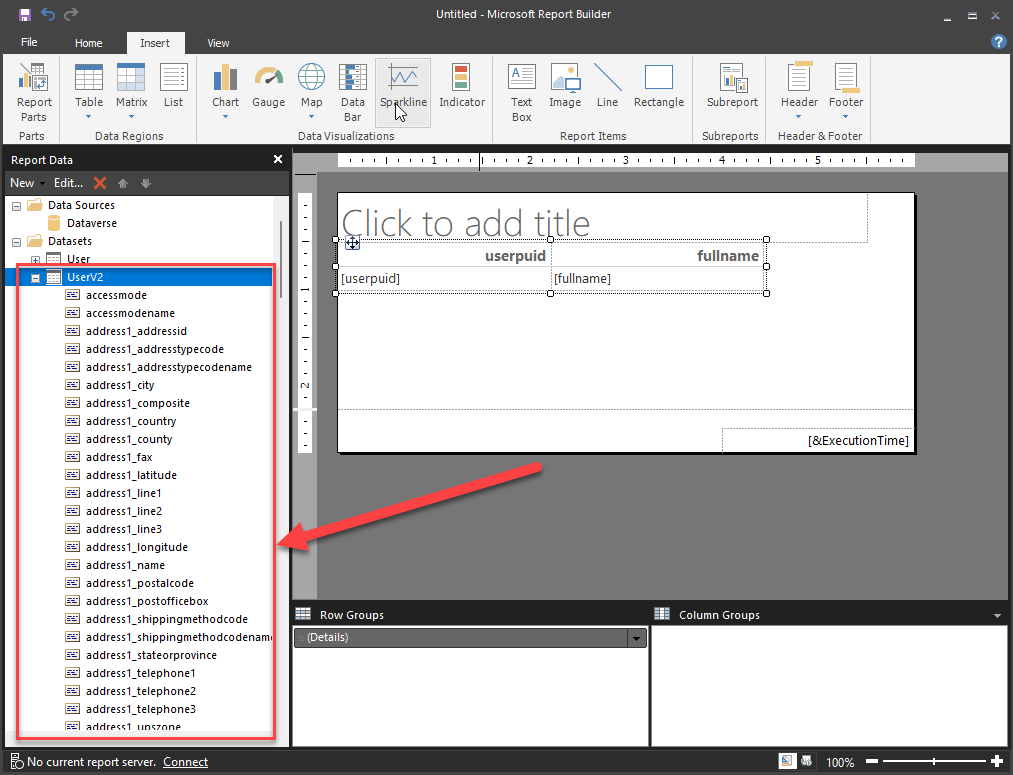This screenshot has width=1013, height=775.
Task: Click the Save icon in title bar
Action: pos(25,14)
